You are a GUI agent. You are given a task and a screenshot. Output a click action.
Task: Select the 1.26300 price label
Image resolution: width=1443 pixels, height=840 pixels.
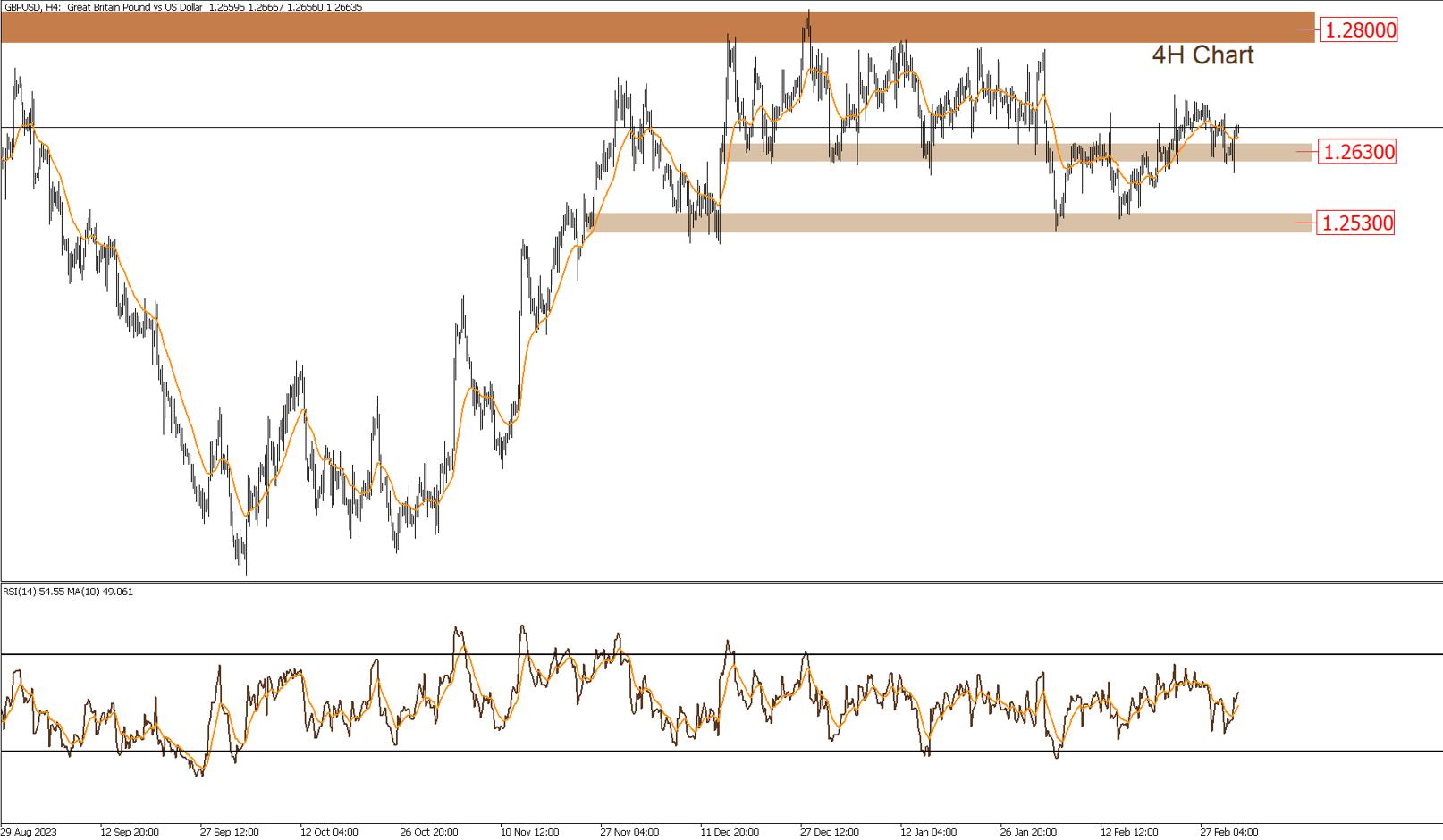pyautogui.click(x=1357, y=152)
